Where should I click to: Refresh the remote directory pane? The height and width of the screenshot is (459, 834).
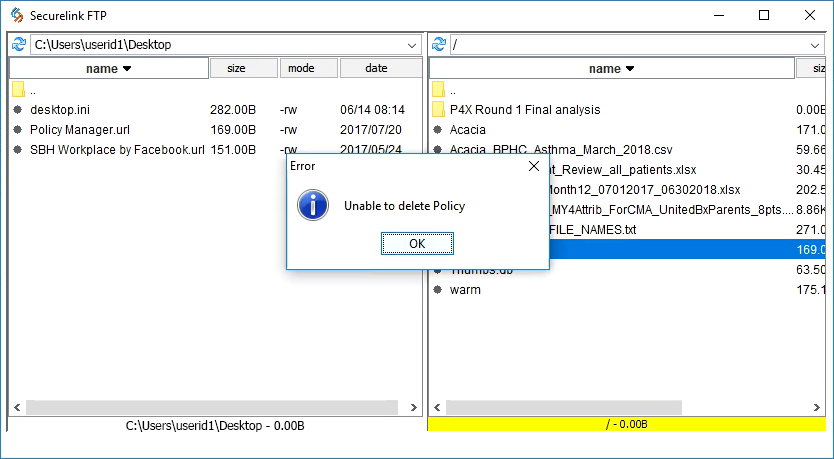438,45
